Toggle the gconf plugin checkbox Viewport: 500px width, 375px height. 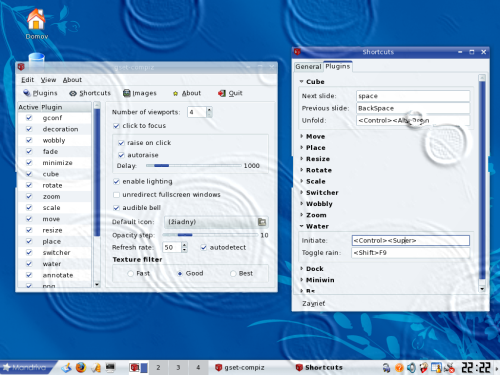coord(29,118)
